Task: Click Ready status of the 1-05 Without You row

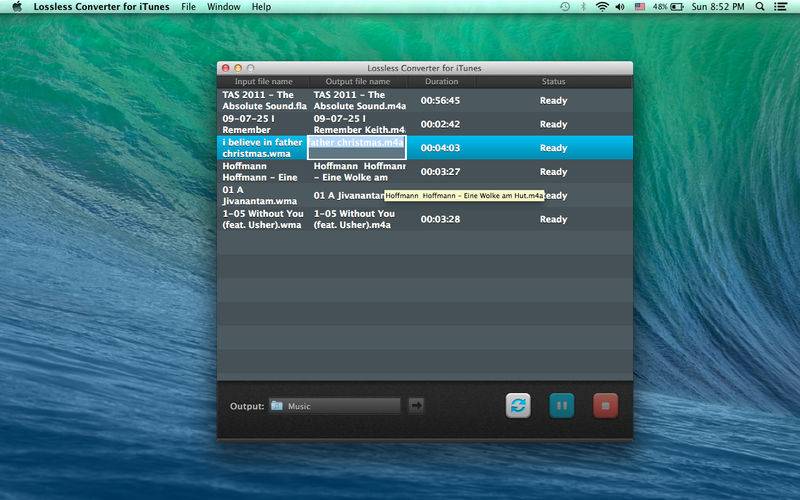Action: [x=554, y=219]
